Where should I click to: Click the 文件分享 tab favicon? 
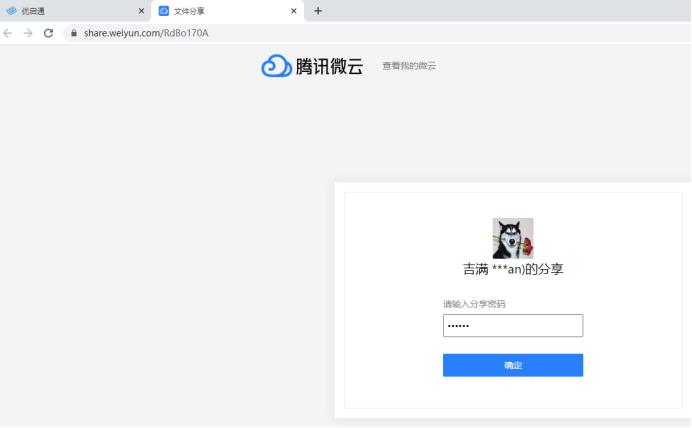(164, 11)
